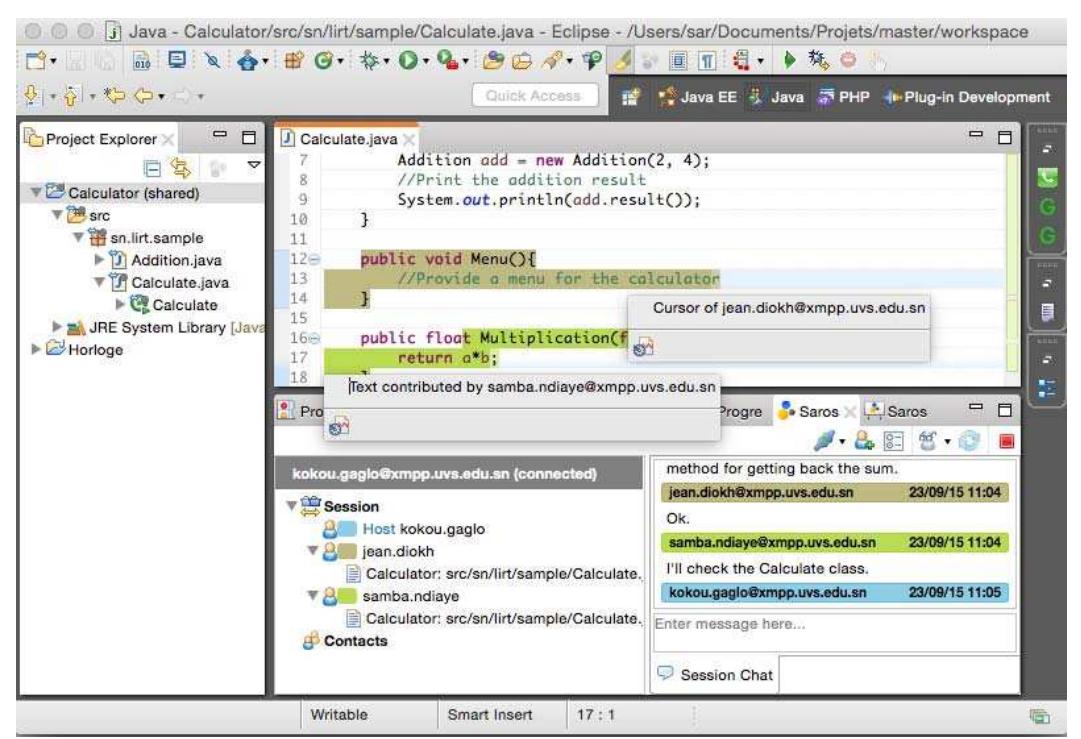Click the Enter message here field
Viewport: 1081px width, 739px height.
pyautogui.click(x=834, y=631)
